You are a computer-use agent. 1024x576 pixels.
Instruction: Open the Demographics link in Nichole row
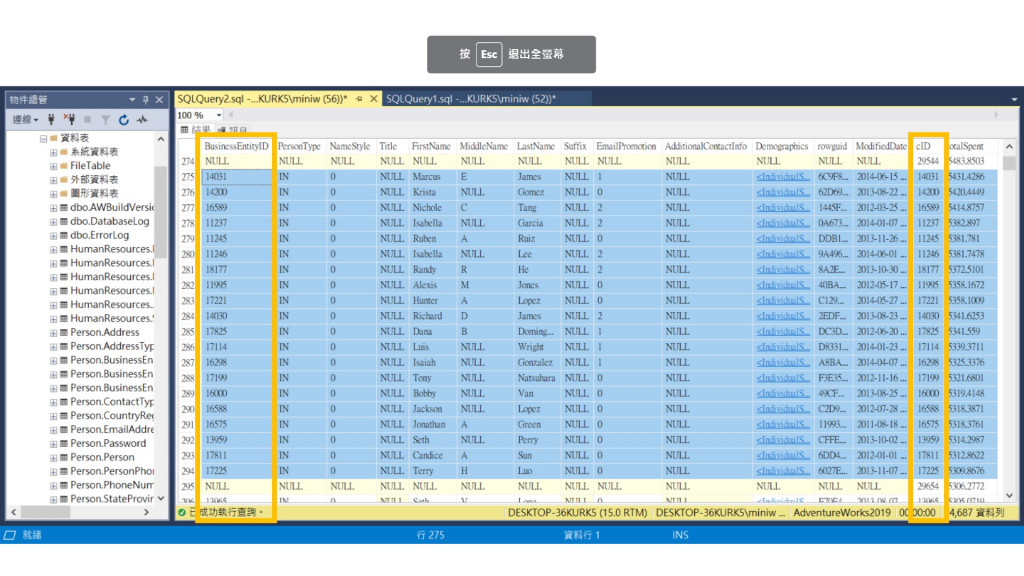(x=782, y=208)
